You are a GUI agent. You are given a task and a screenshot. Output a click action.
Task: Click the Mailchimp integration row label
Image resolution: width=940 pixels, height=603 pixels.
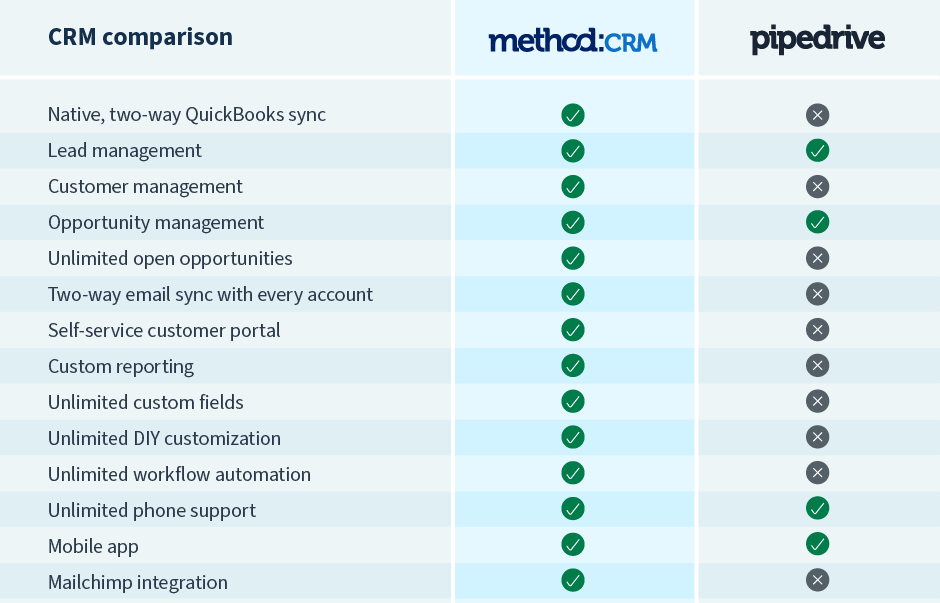(x=138, y=582)
